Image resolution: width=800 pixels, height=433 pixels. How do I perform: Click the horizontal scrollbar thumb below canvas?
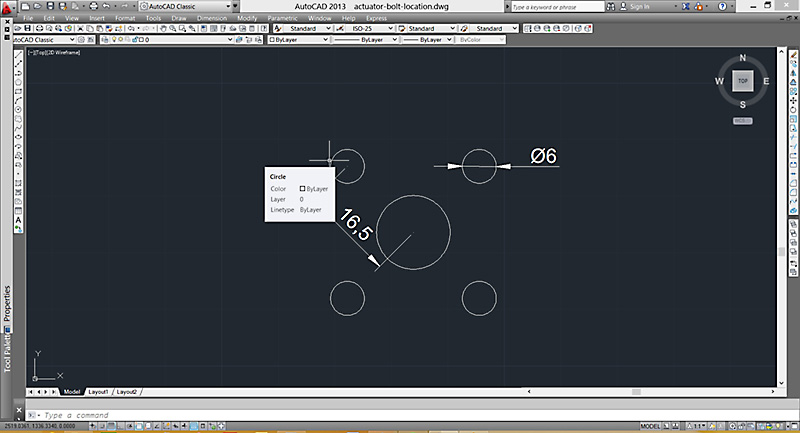pyautogui.click(x=636, y=392)
